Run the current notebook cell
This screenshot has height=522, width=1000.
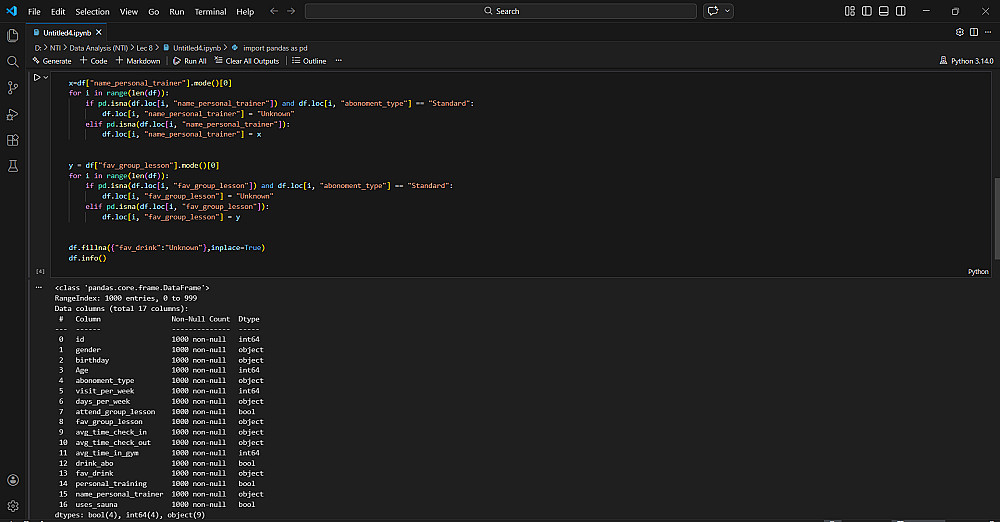37,77
